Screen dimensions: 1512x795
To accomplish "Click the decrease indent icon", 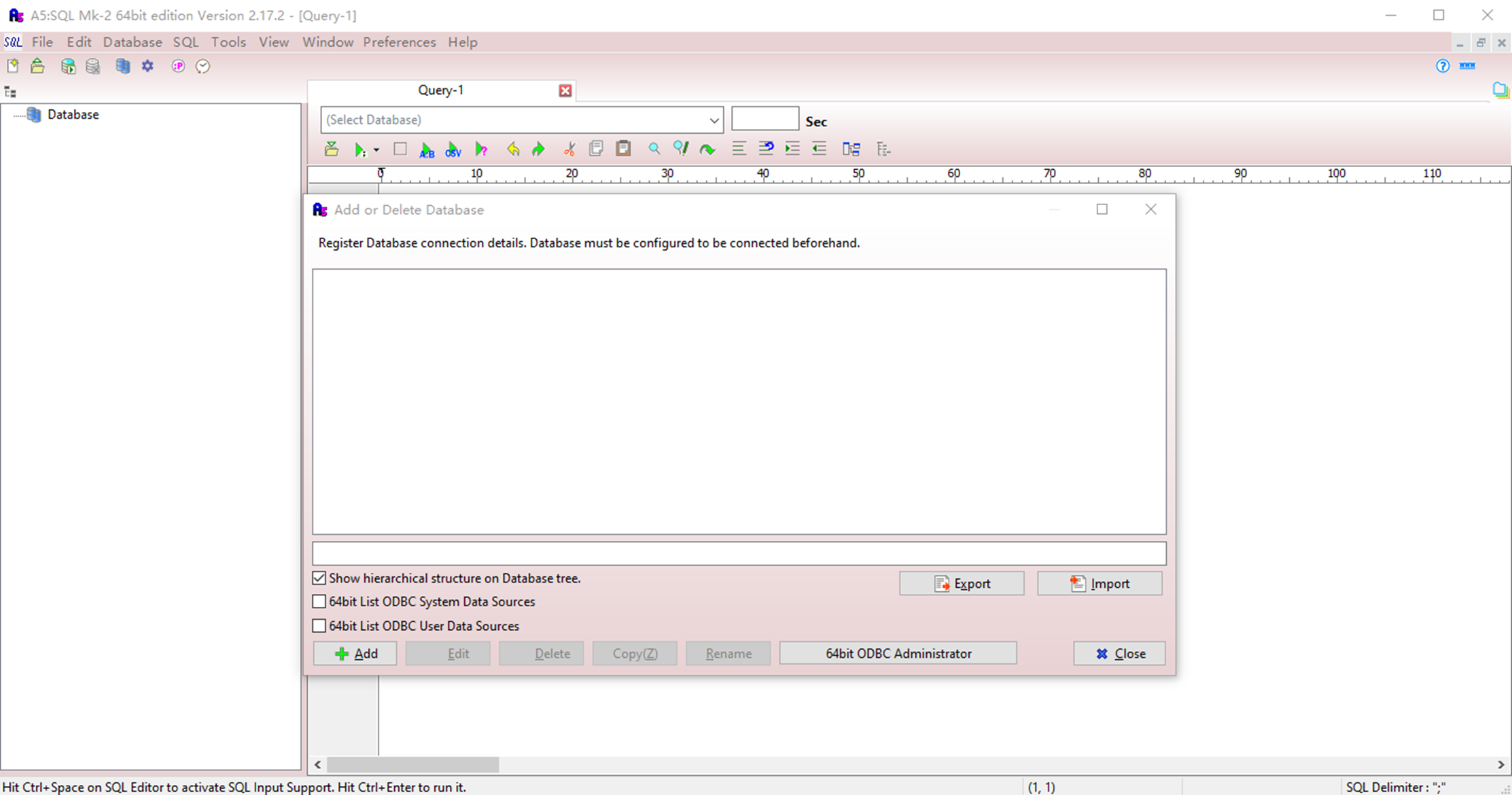I will (819, 149).
